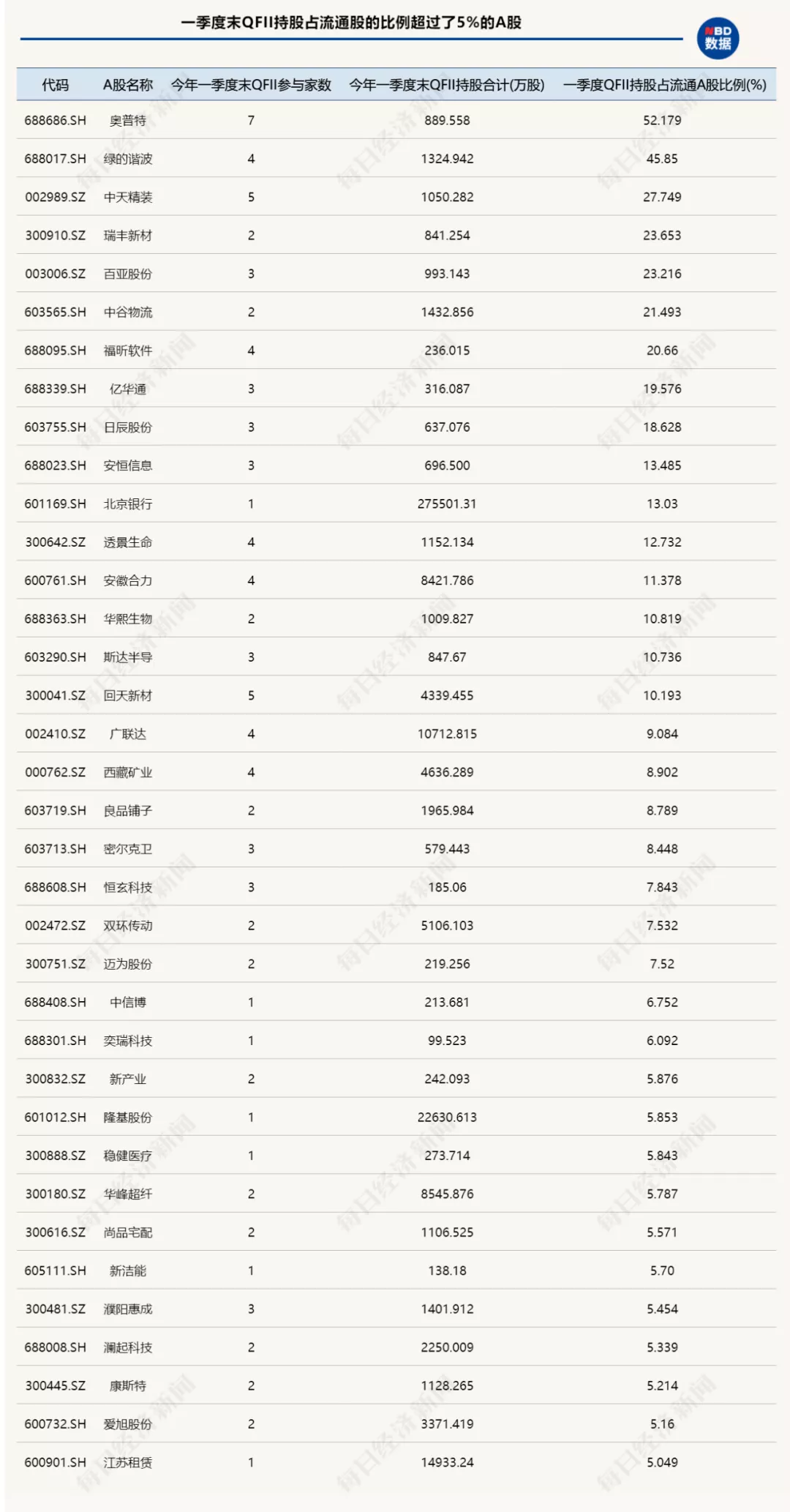Select the 今年一季度末QFII持股合计(万股) header

click(447, 85)
